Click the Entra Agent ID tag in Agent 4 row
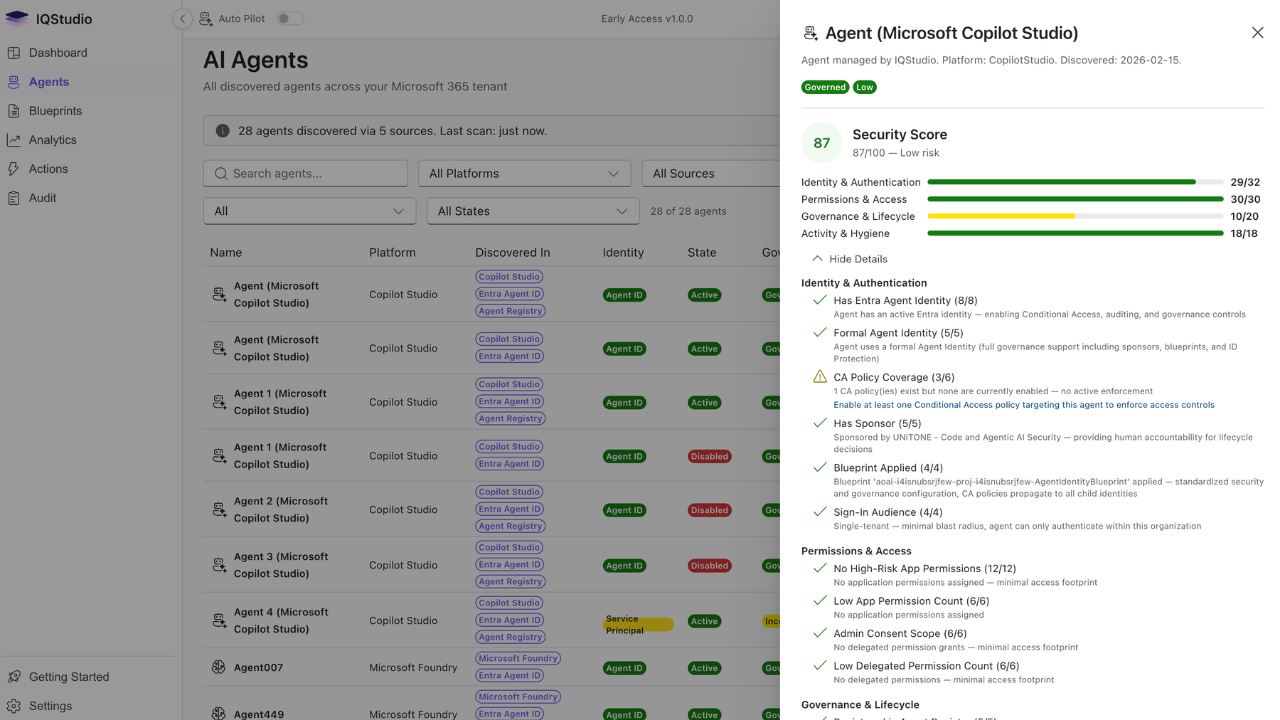This screenshot has height=720, width=1280. click(x=509, y=620)
